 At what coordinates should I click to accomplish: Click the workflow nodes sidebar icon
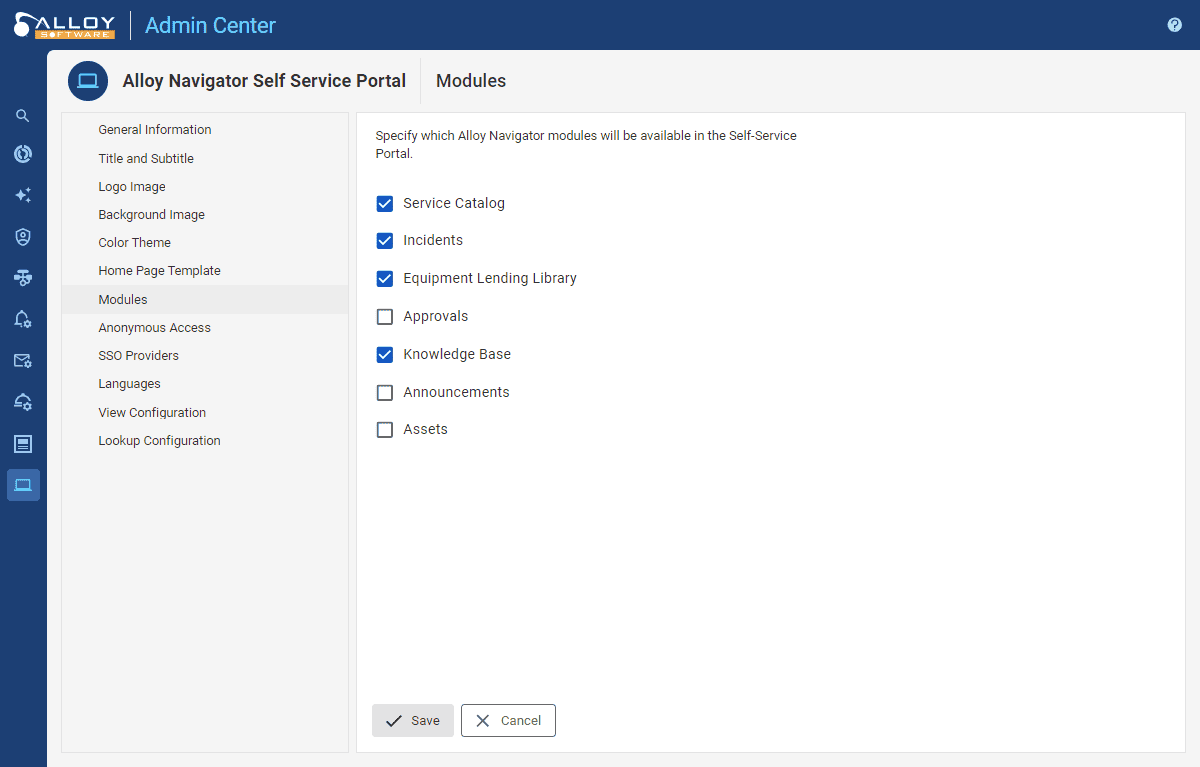click(x=23, y=277)
